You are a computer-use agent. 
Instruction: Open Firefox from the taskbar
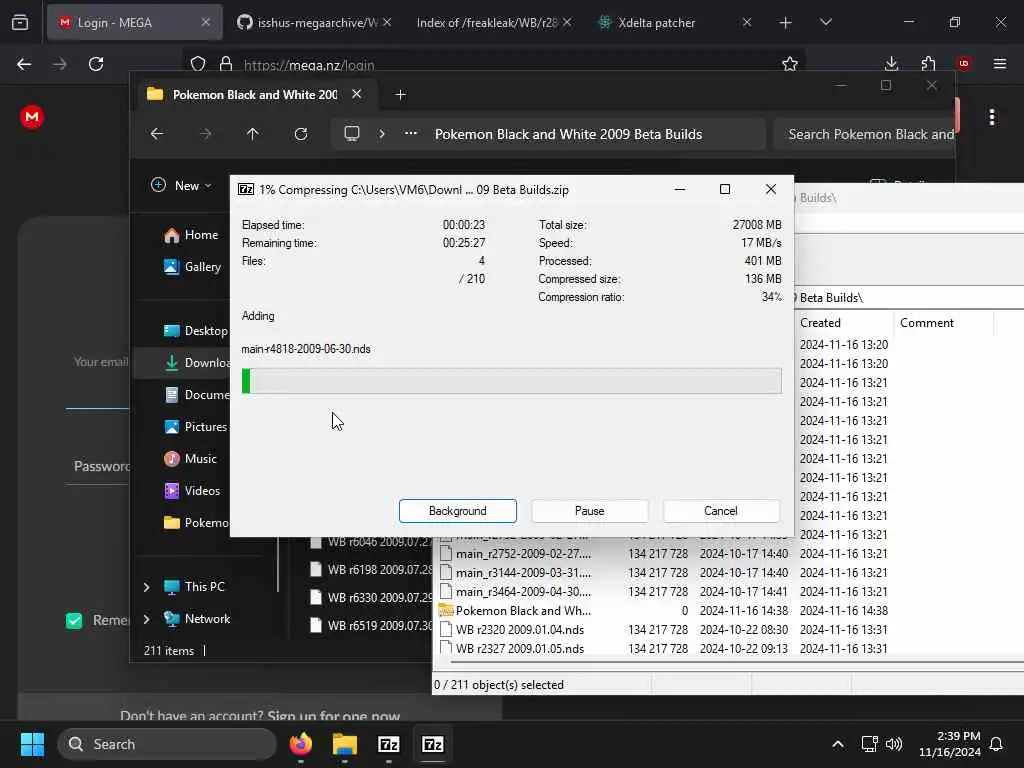click(x=300, y=744)
